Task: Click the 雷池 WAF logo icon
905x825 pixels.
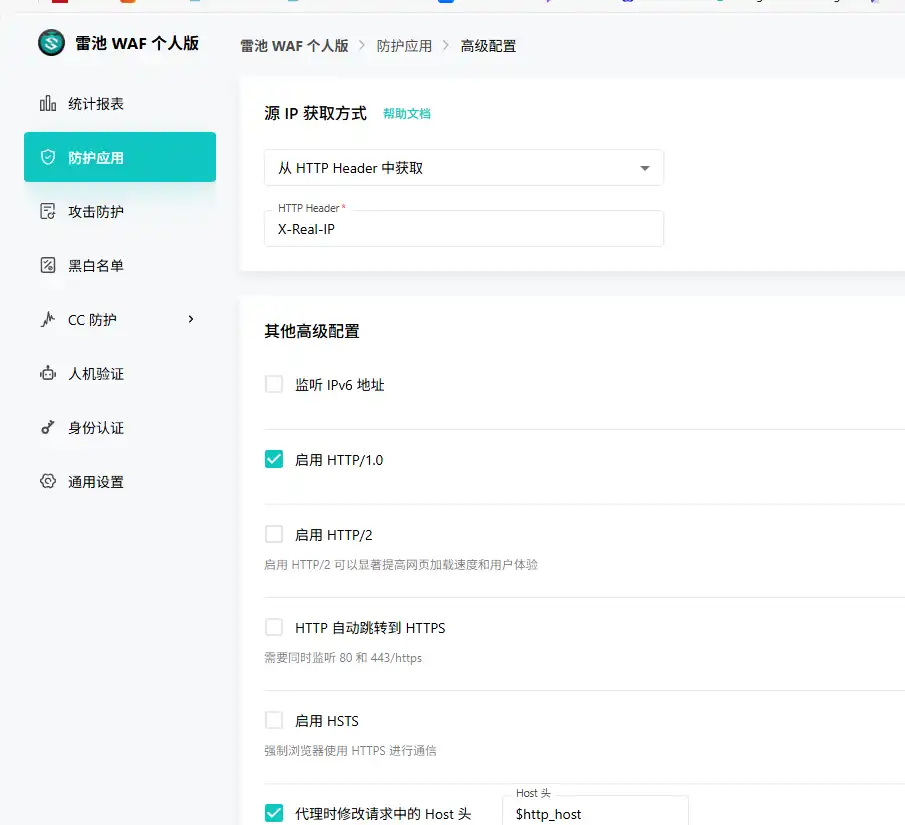Action: (50, 43)
